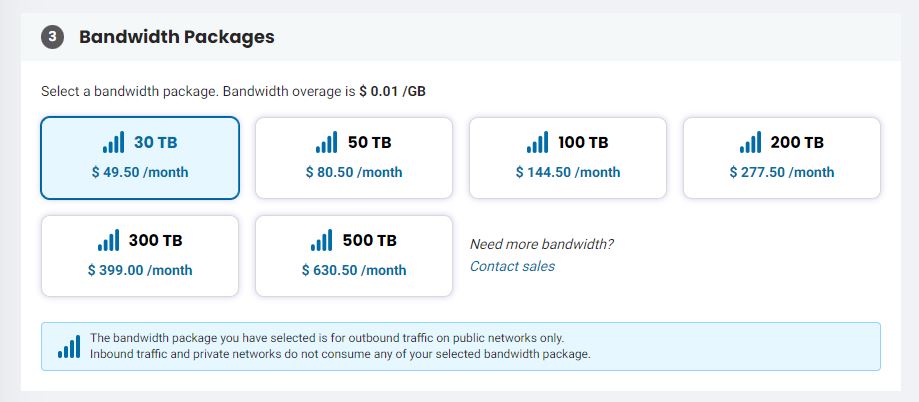Click signal bars icon on 100 TB card

pos(538,143)
